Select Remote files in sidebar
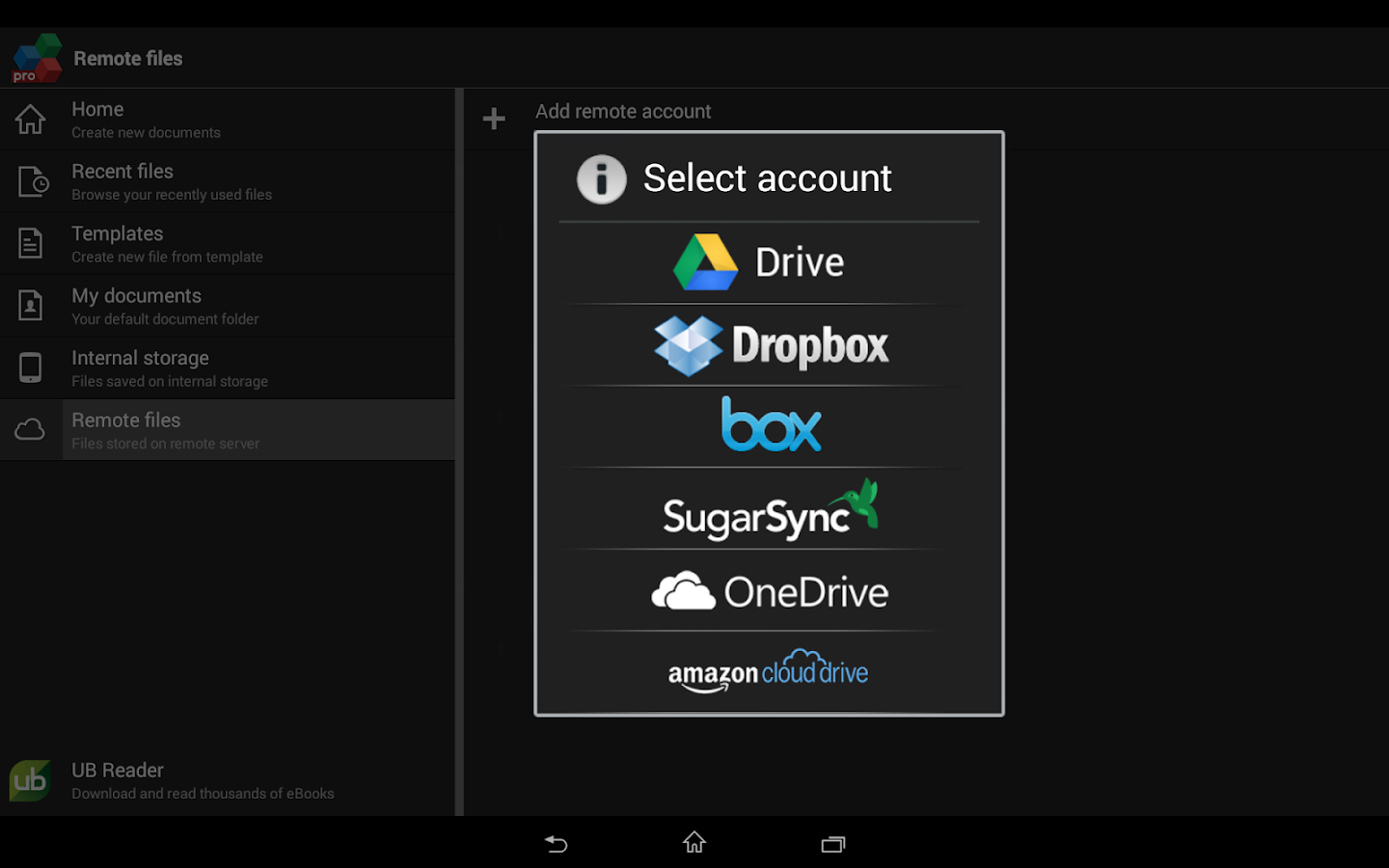Screen dimensions: 1389x868 point(228,430)
